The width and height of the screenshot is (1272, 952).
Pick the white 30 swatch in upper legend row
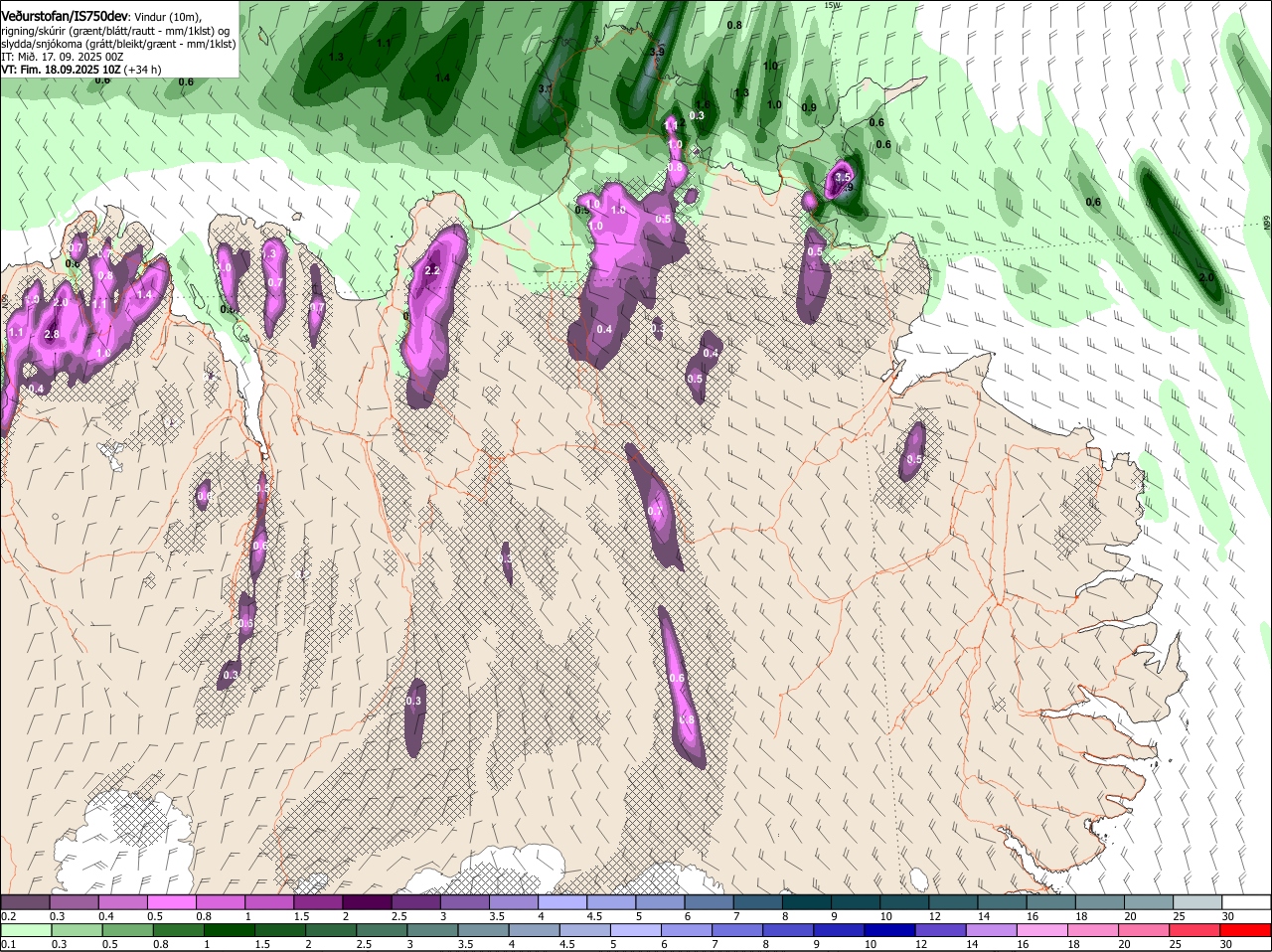pos(1246,901)
